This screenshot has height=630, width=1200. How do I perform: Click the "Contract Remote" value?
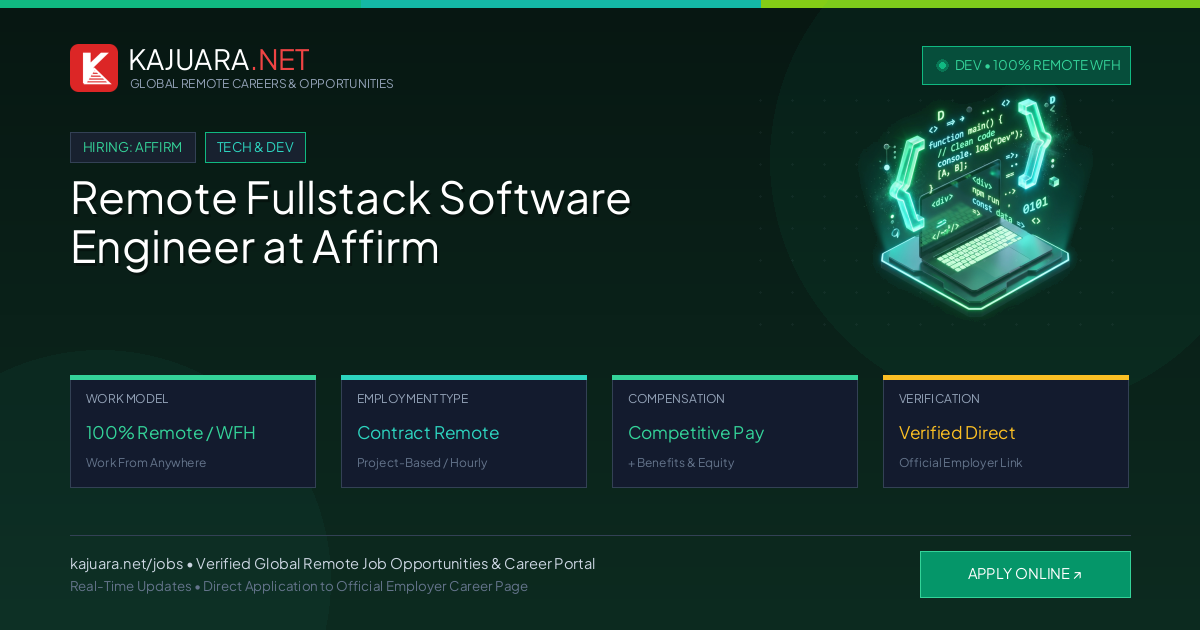point(428,433)
